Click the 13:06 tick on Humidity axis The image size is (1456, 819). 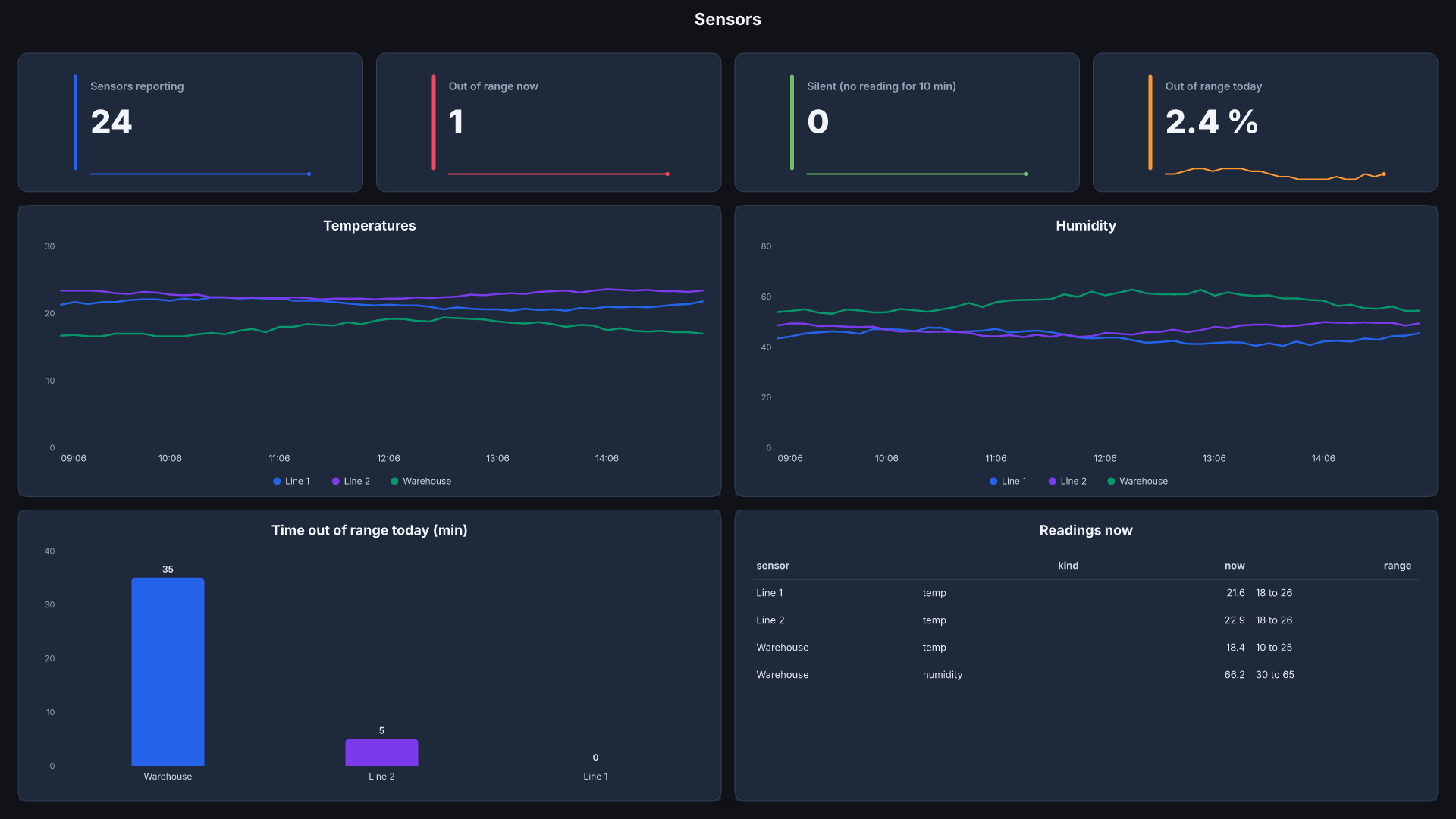click(1214, 459)
